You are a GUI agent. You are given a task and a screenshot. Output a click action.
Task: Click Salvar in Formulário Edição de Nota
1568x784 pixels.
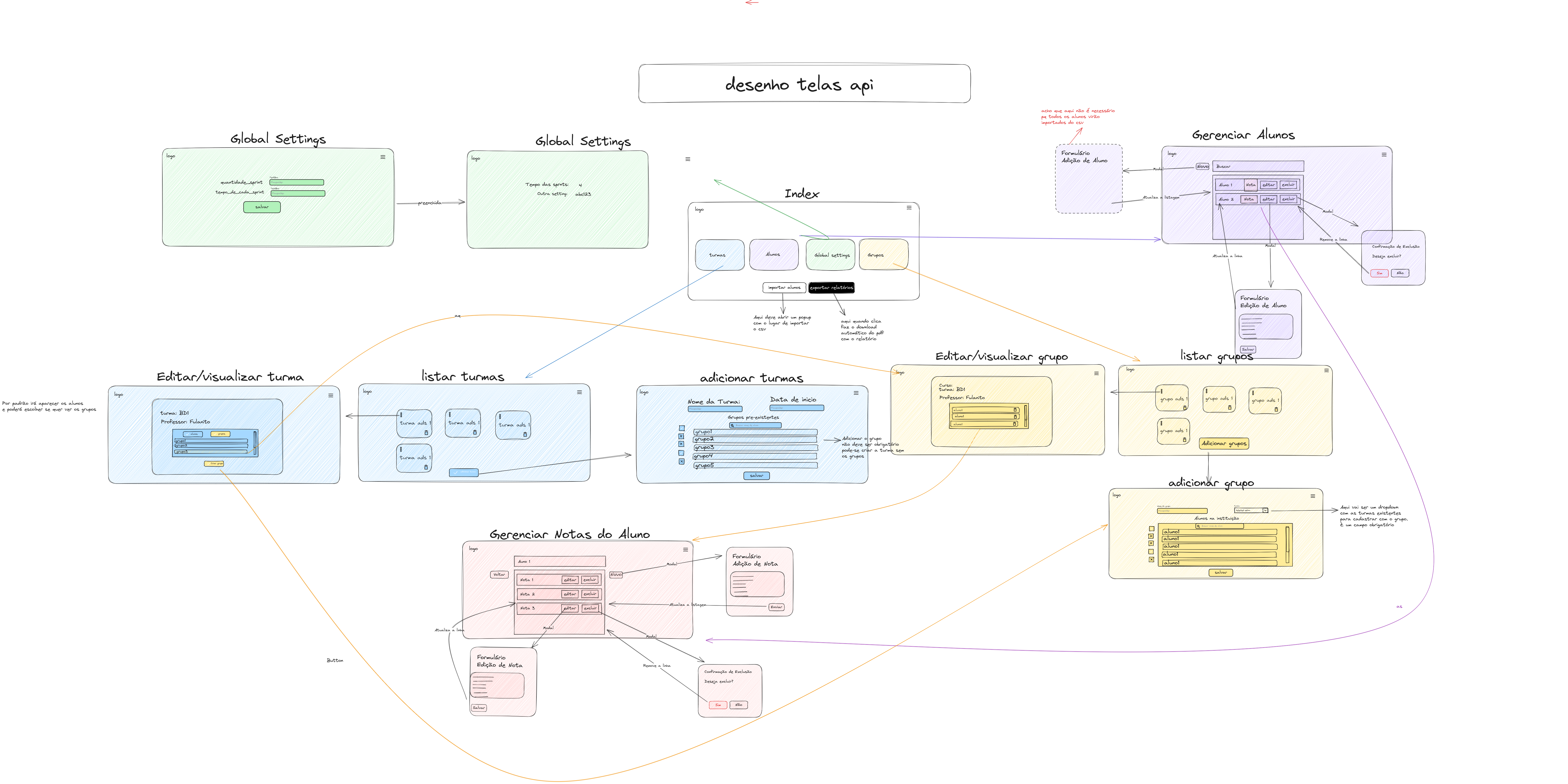(479, 708)
